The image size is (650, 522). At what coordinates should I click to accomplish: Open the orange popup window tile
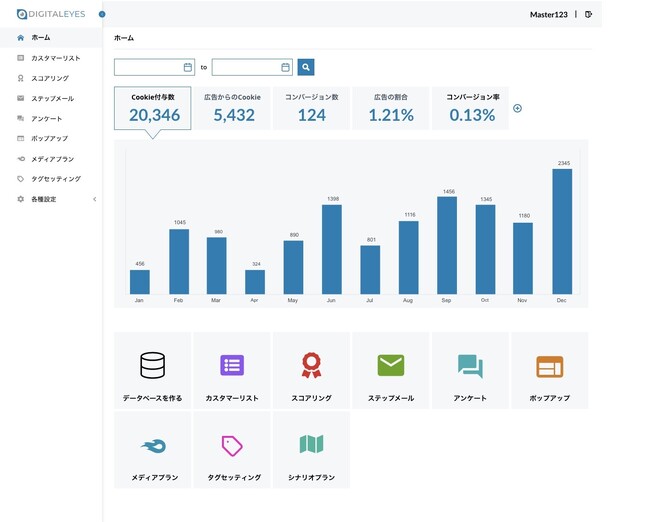tap(549, 367)
